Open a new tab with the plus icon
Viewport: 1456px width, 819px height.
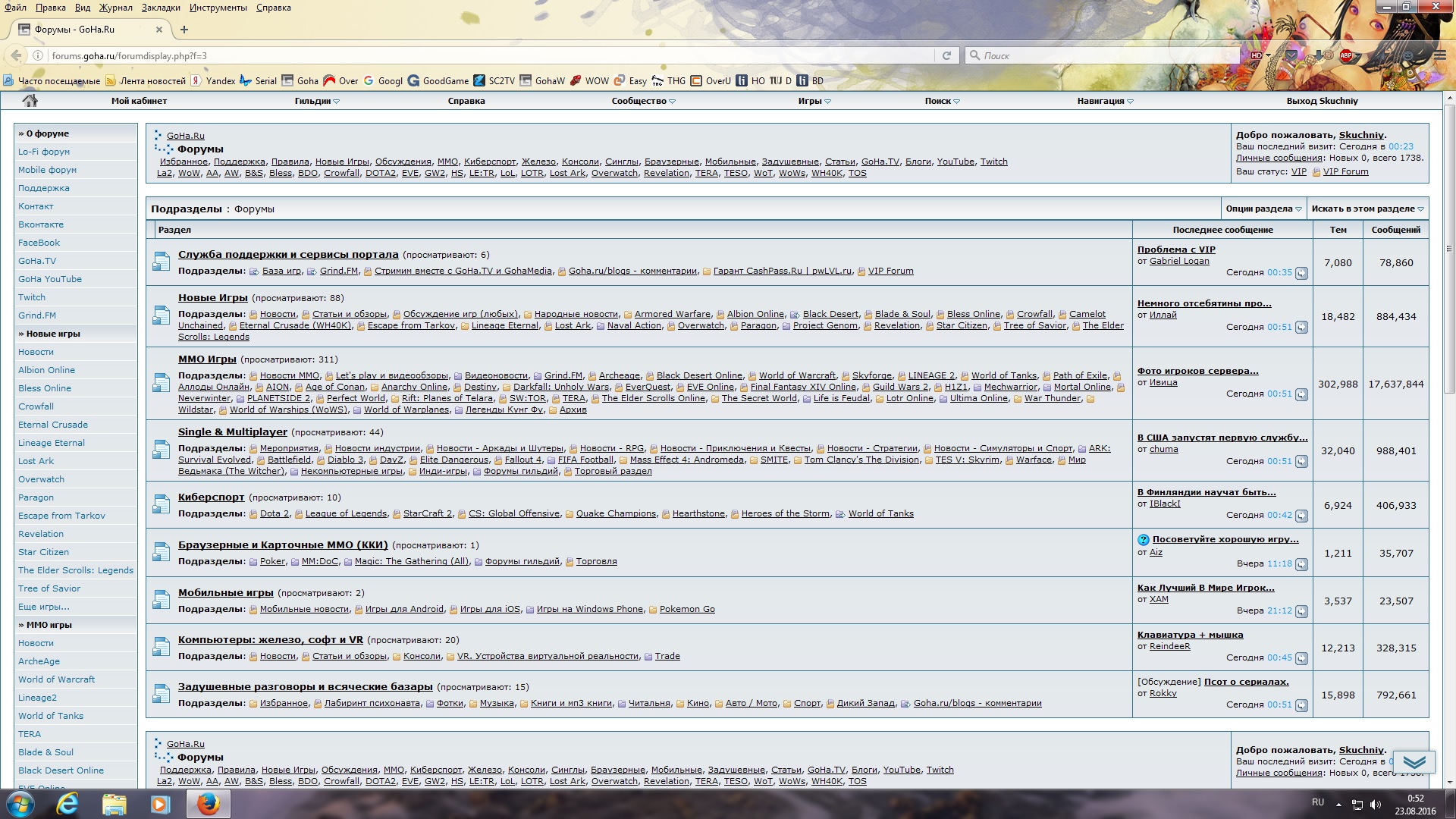184,30
